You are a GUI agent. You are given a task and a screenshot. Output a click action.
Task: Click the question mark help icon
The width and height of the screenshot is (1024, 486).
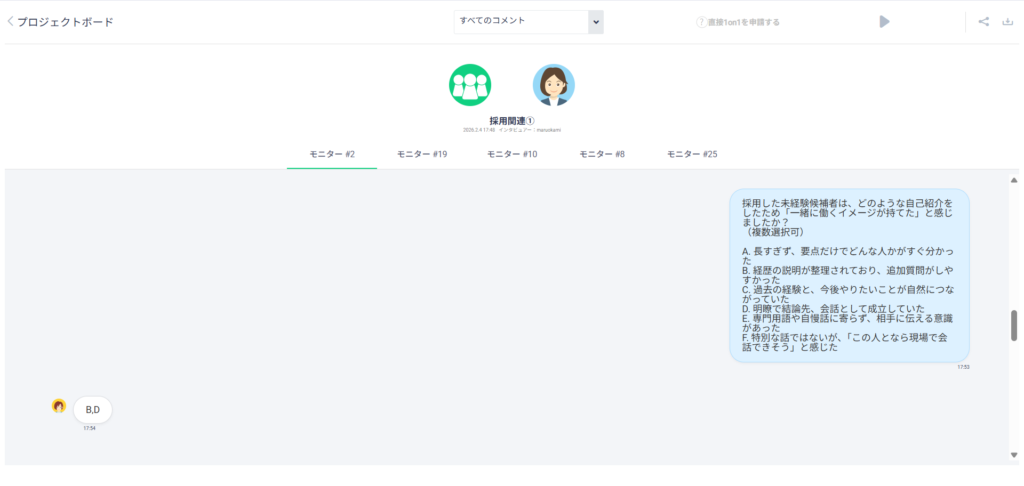click(701, 22)
